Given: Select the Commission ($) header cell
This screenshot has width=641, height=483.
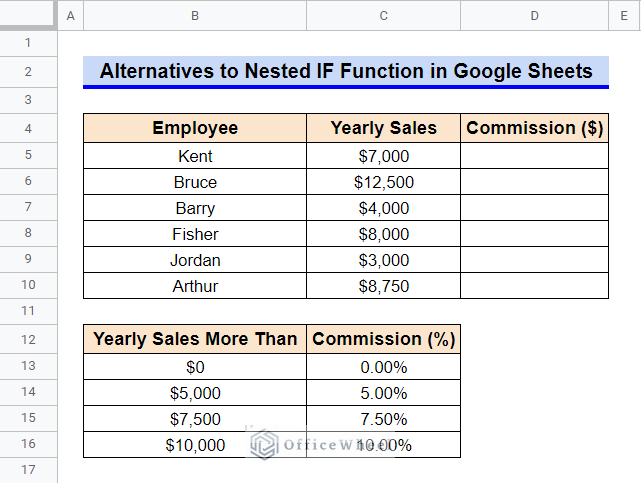Looking at the screenshot, I should pos(534,128).
